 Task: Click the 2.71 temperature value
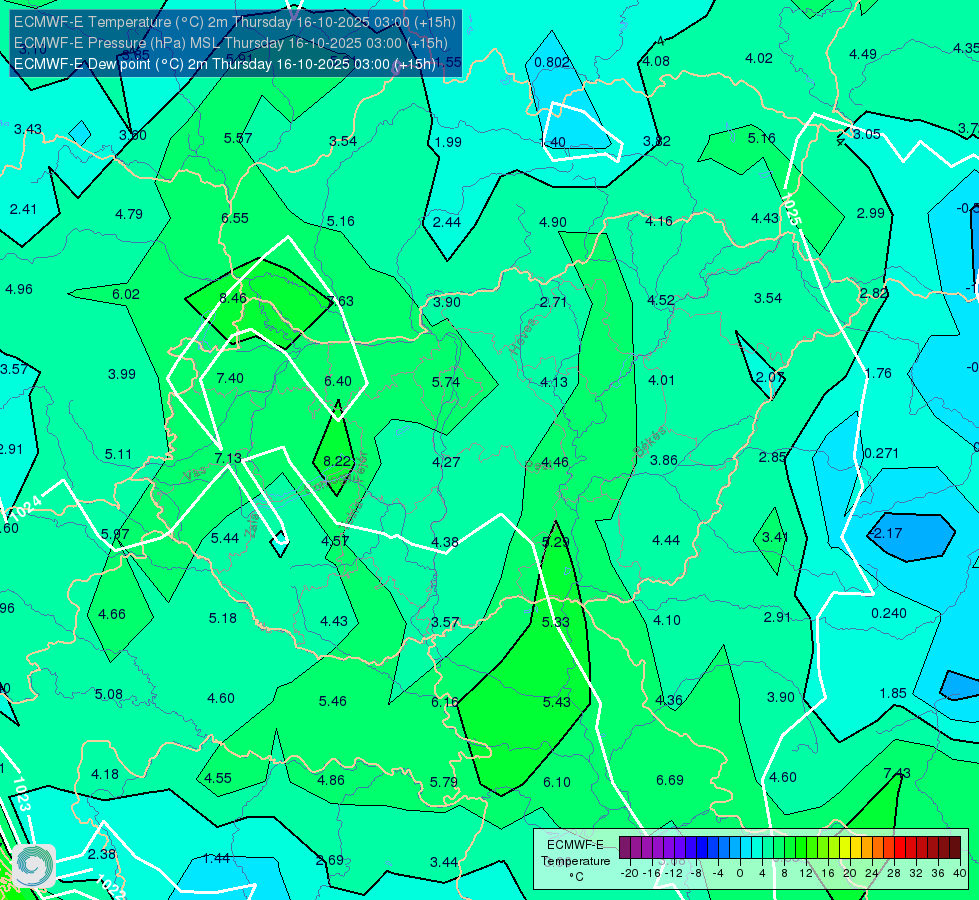pyautogui.click(x=553, y=302)
